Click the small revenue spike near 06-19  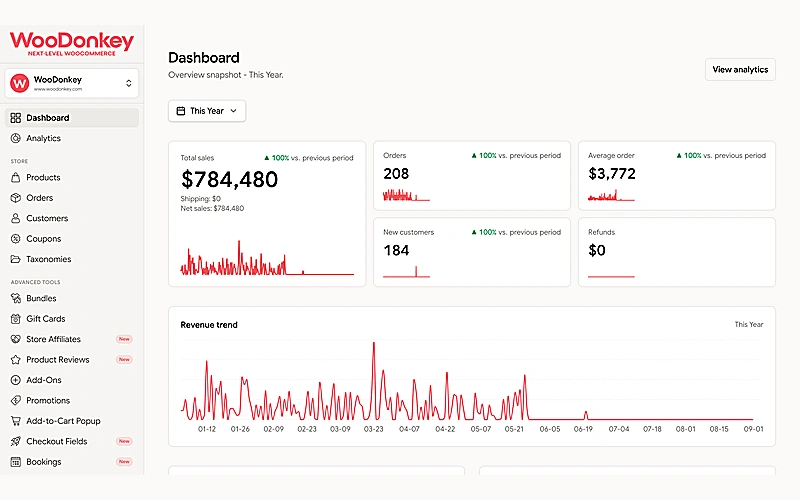click(x=586, y=415)
